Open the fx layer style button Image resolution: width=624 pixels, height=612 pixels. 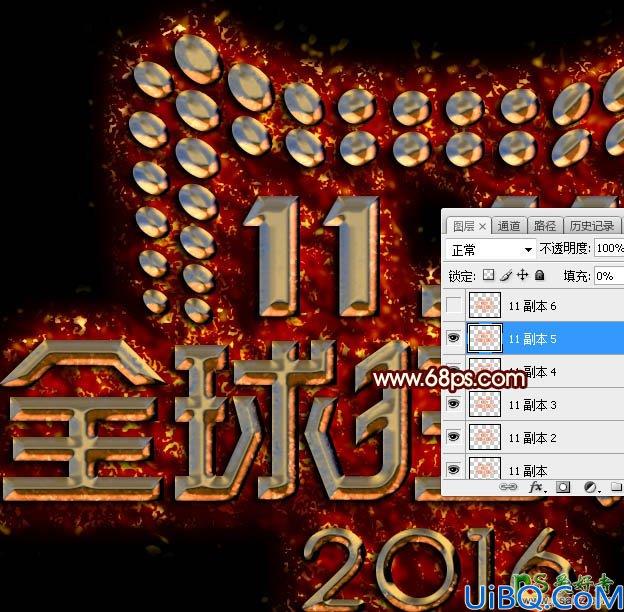click(x=537, y=487)
